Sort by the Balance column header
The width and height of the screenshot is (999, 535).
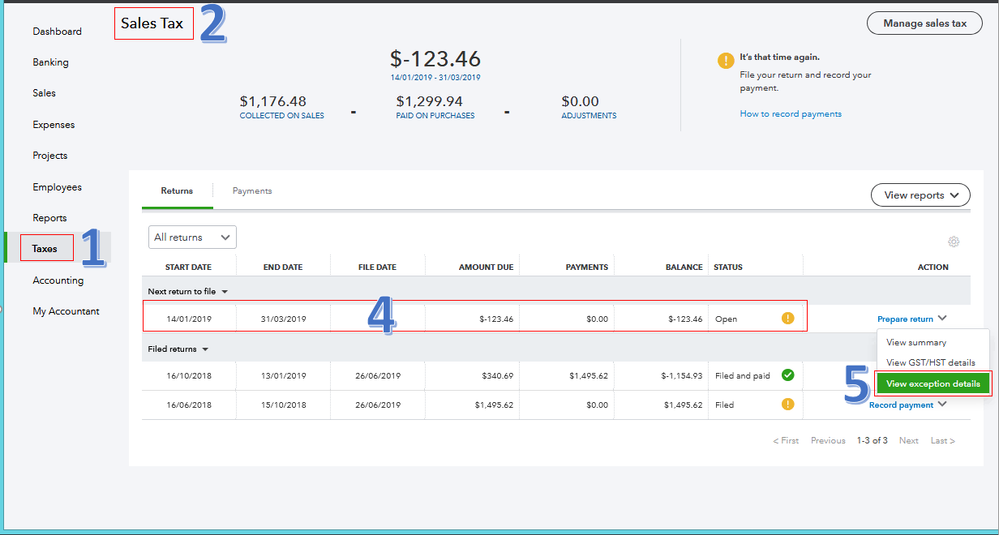(684, 268)
